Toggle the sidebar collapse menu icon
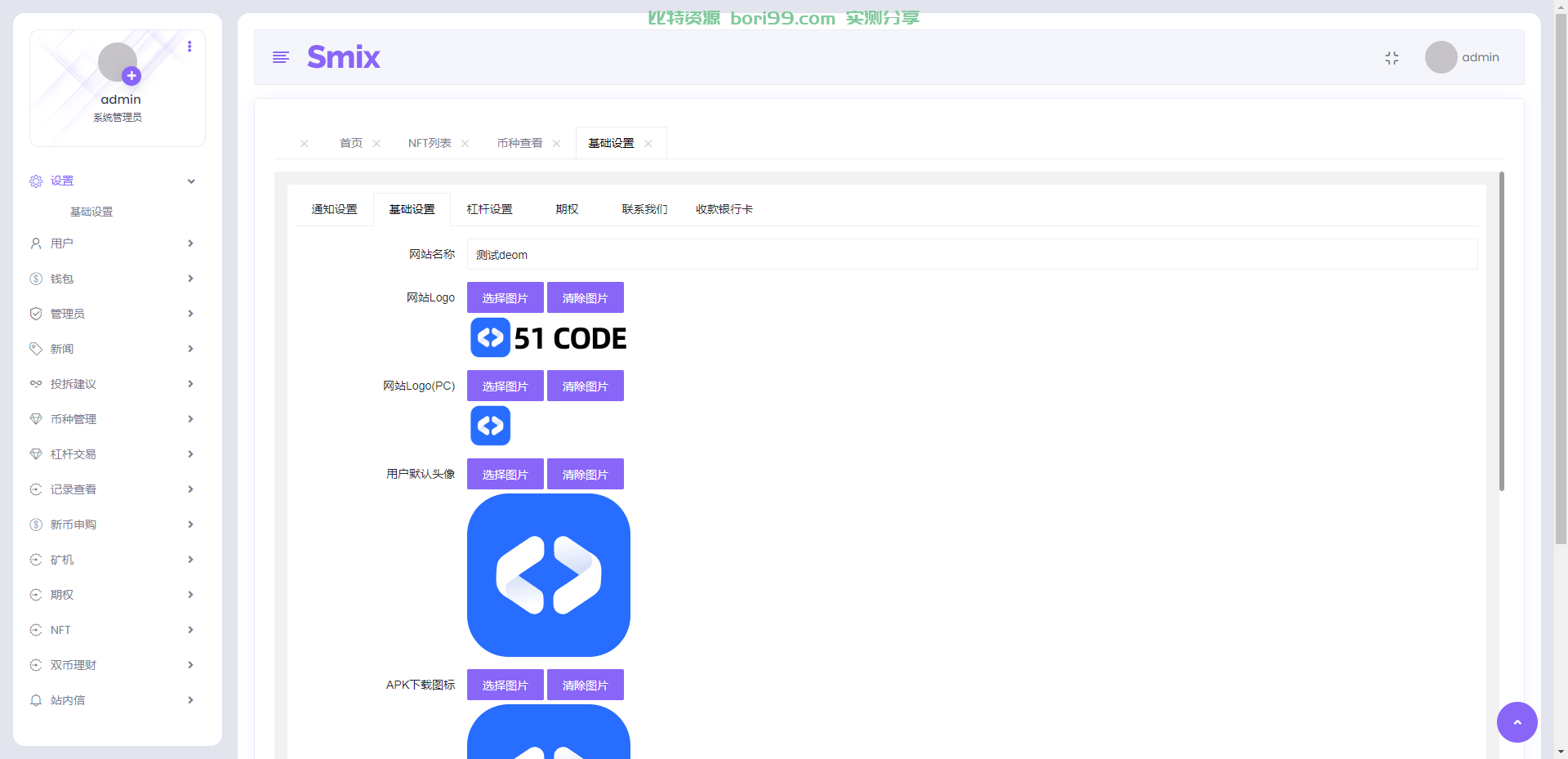Viewport: 1568px width, 759px height. tap(281, 57)
